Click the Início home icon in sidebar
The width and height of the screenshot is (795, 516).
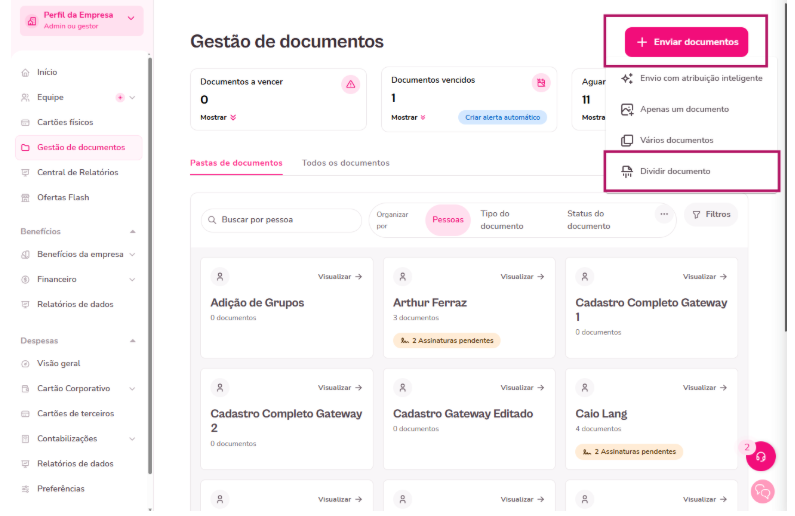click(x=25, y=72)
